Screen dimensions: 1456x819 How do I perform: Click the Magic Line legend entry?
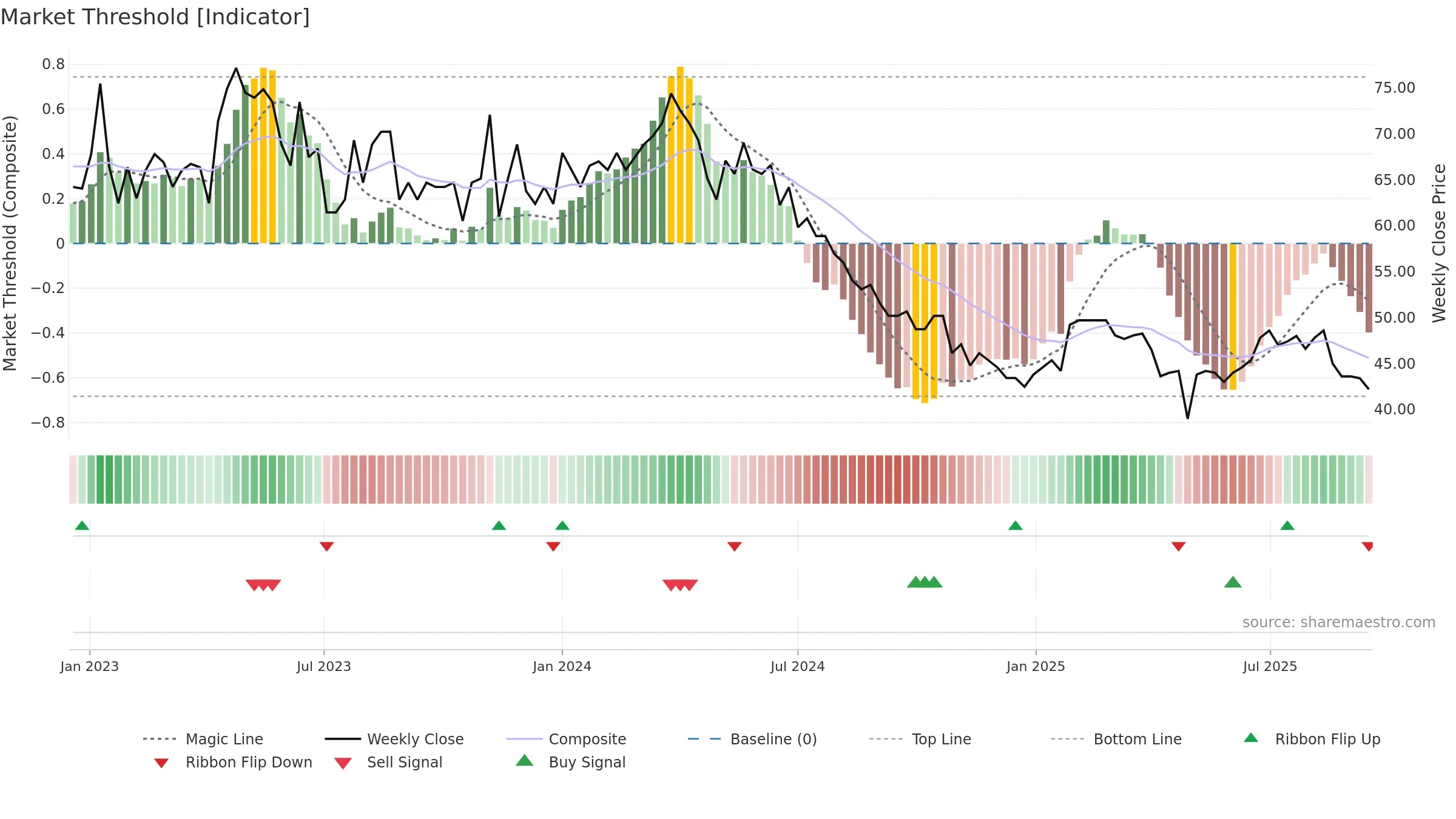(x=203, y=739)
